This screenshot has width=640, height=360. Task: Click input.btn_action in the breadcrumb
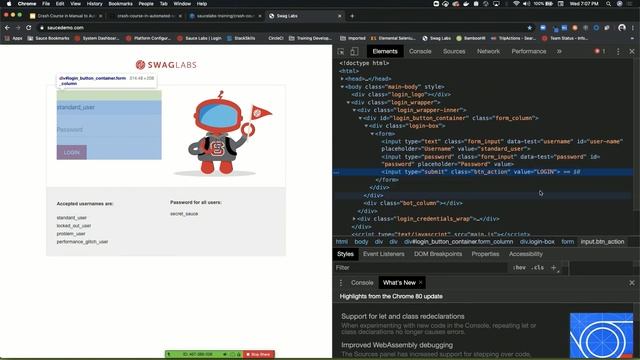pyautogui.click(x=602, y=242)
